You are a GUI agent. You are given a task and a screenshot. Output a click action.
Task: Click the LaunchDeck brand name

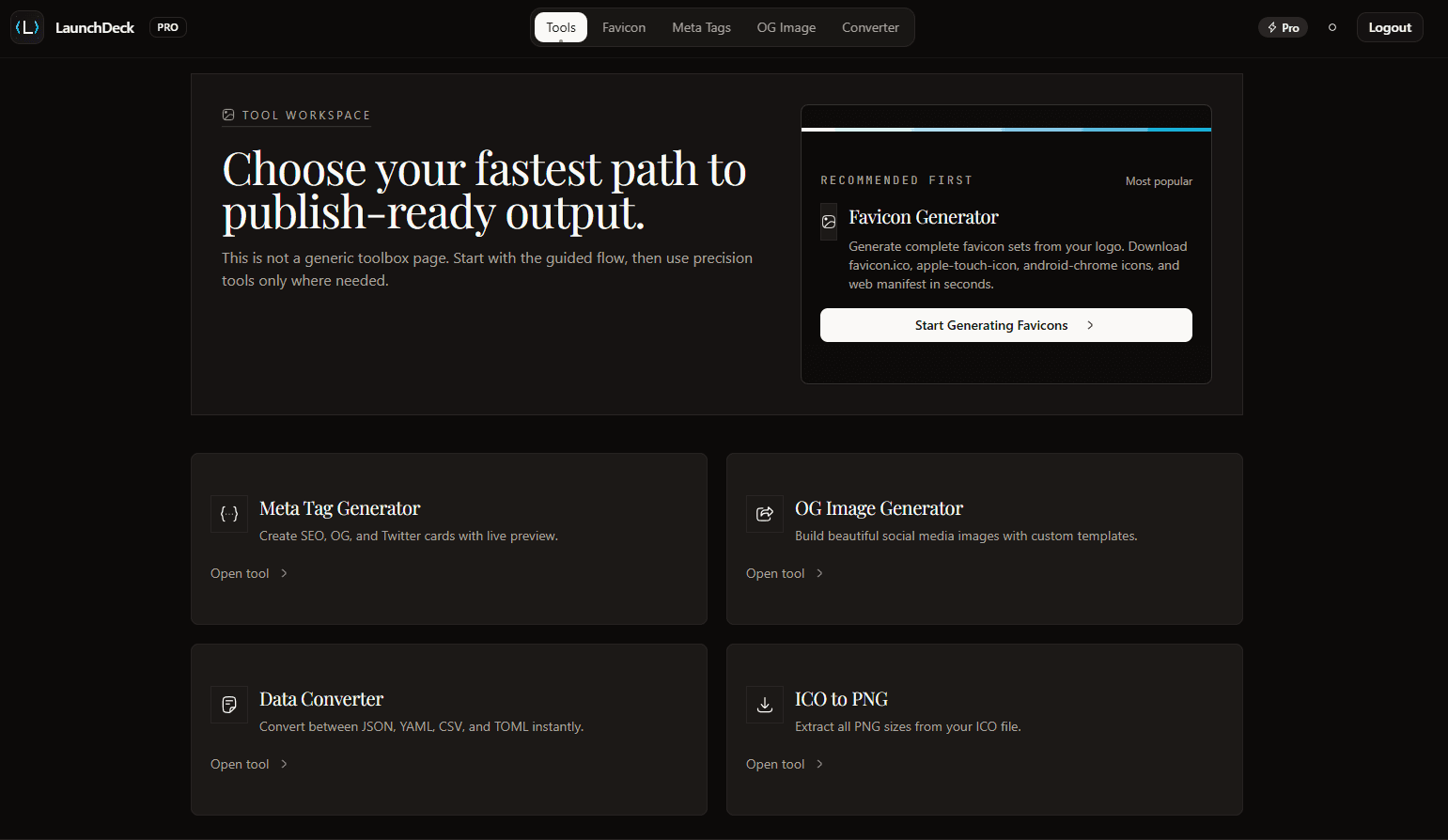[x=95, y=27]
